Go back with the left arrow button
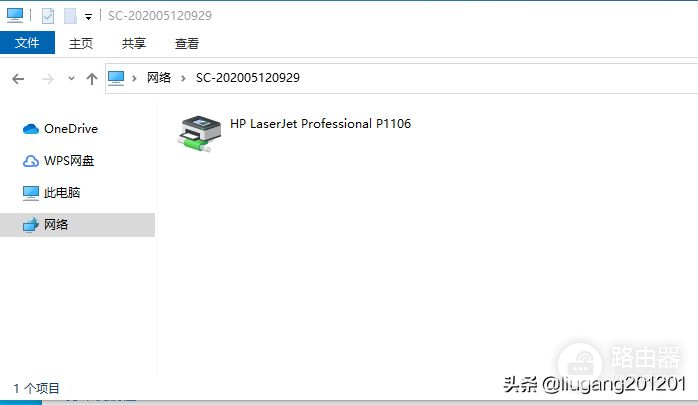This screenshot has height=405, width=698. [18, 79]
